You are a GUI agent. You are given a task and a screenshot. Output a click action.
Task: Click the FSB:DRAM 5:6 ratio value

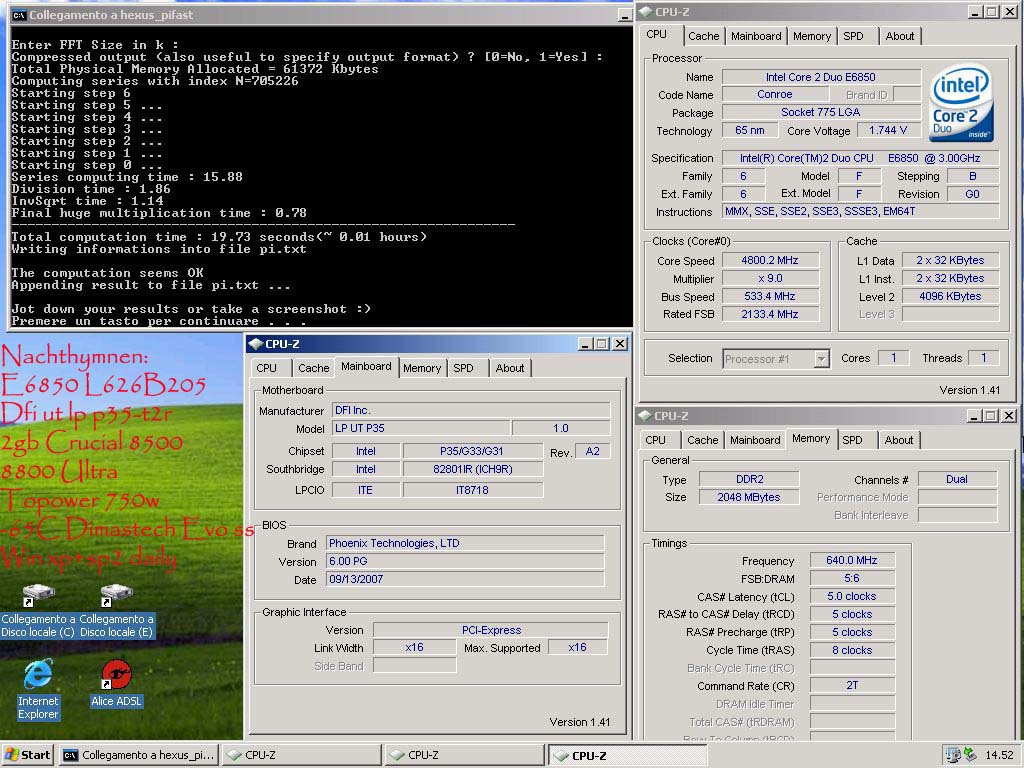[x=852, y=578]
